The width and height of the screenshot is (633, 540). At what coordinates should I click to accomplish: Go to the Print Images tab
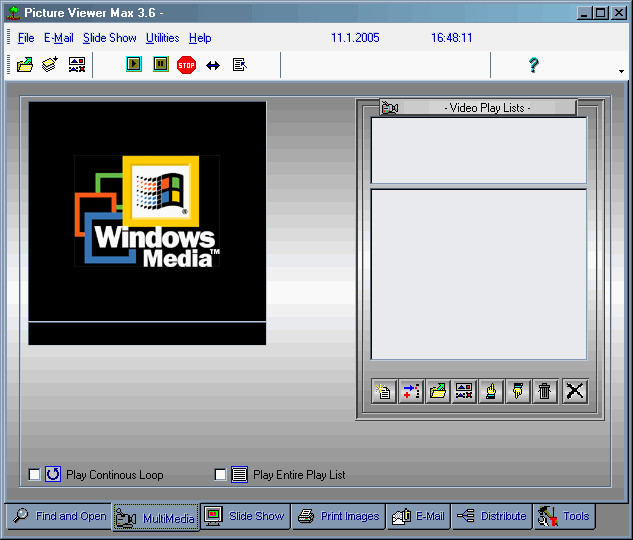click(338, 516)
